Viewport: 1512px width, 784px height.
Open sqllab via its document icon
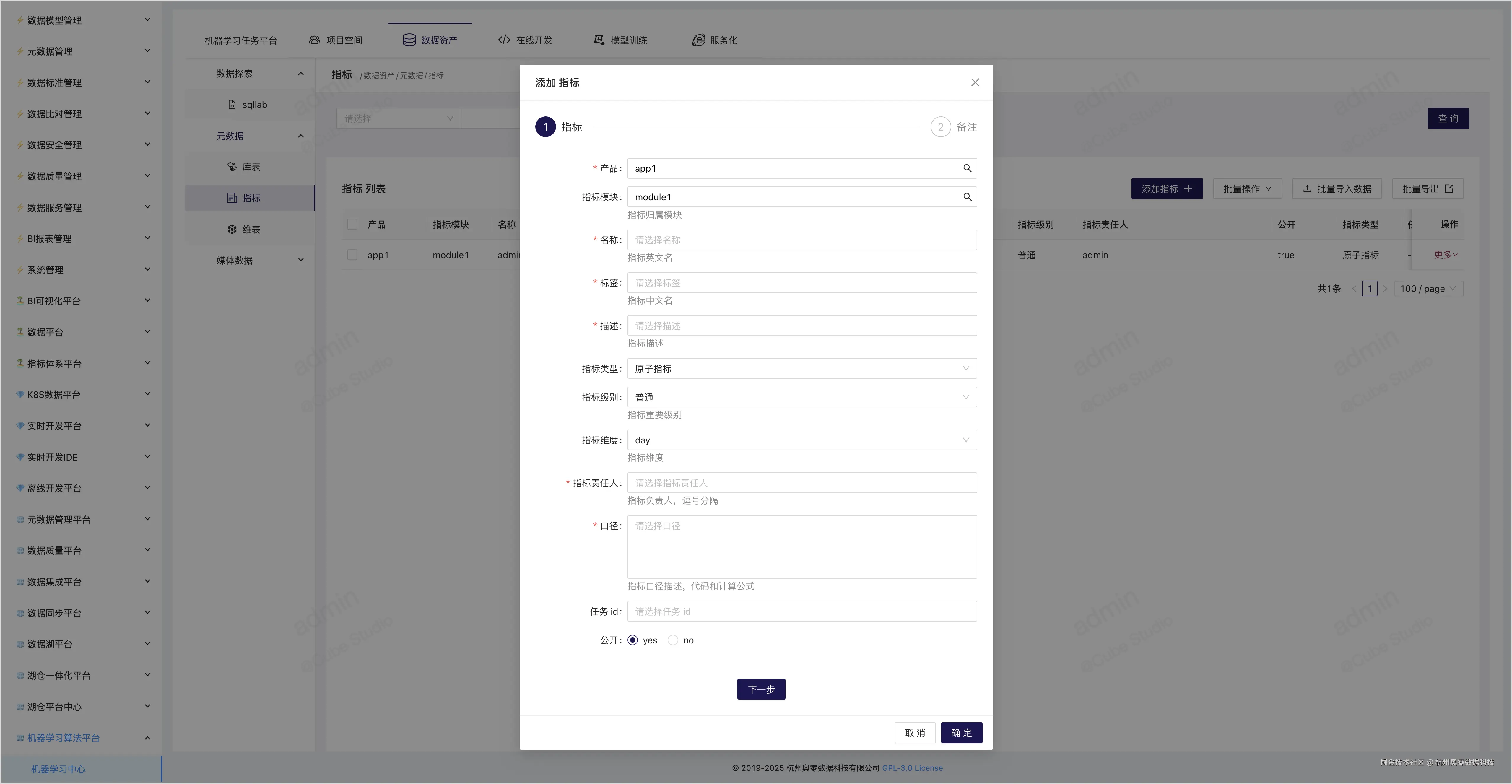point(232,105)
